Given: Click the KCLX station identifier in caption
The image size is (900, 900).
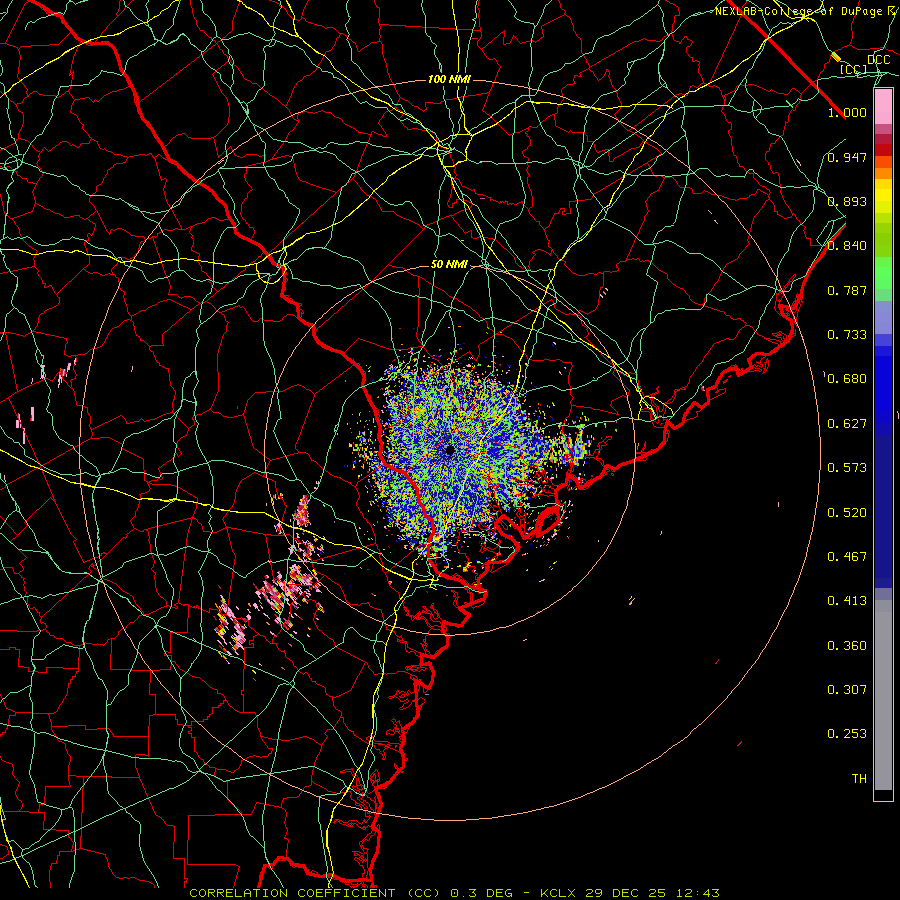Looking at the screenshot, I should click(x=557, y=893).
